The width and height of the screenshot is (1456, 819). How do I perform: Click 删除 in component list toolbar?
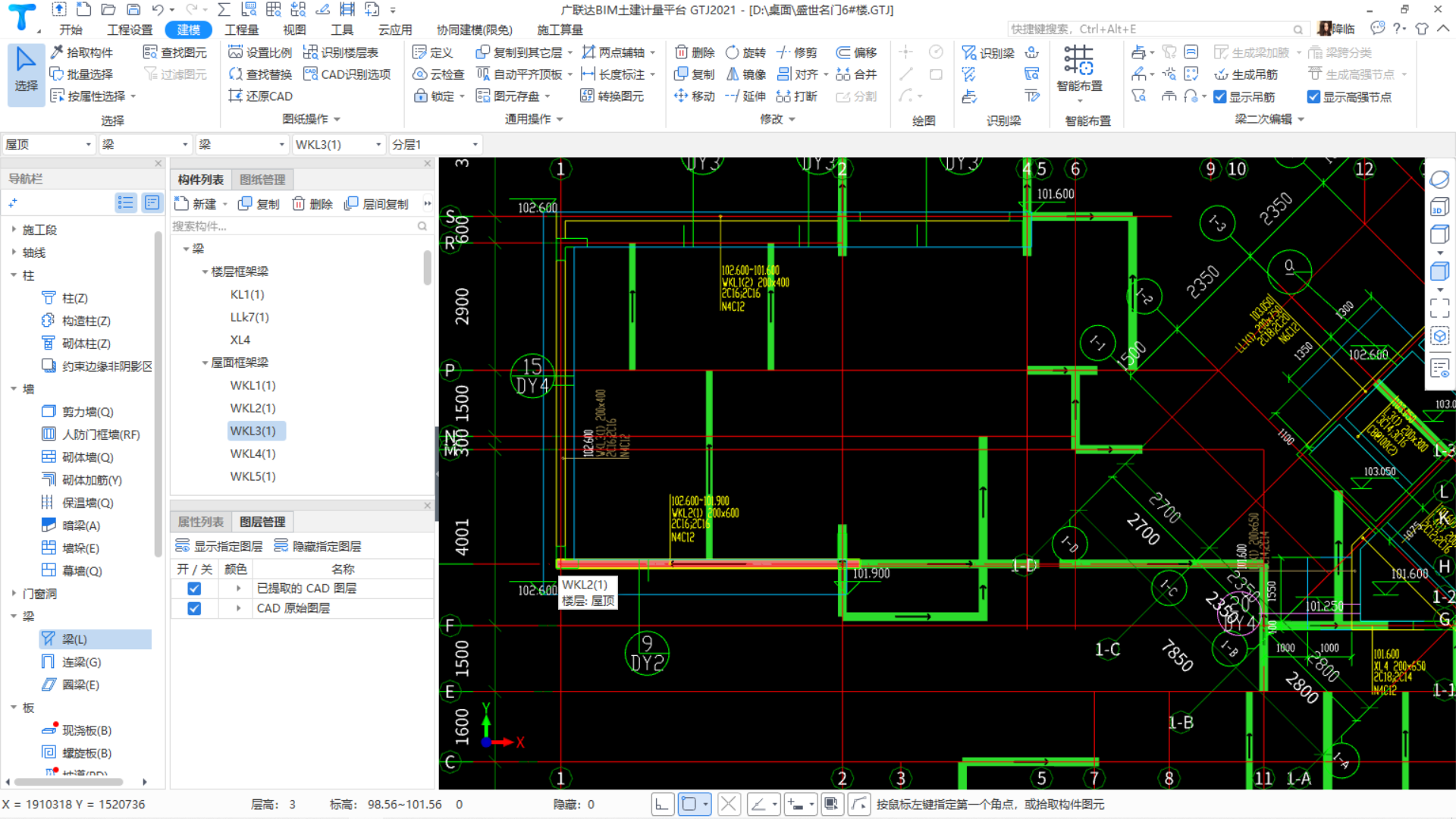pos(313,204)
